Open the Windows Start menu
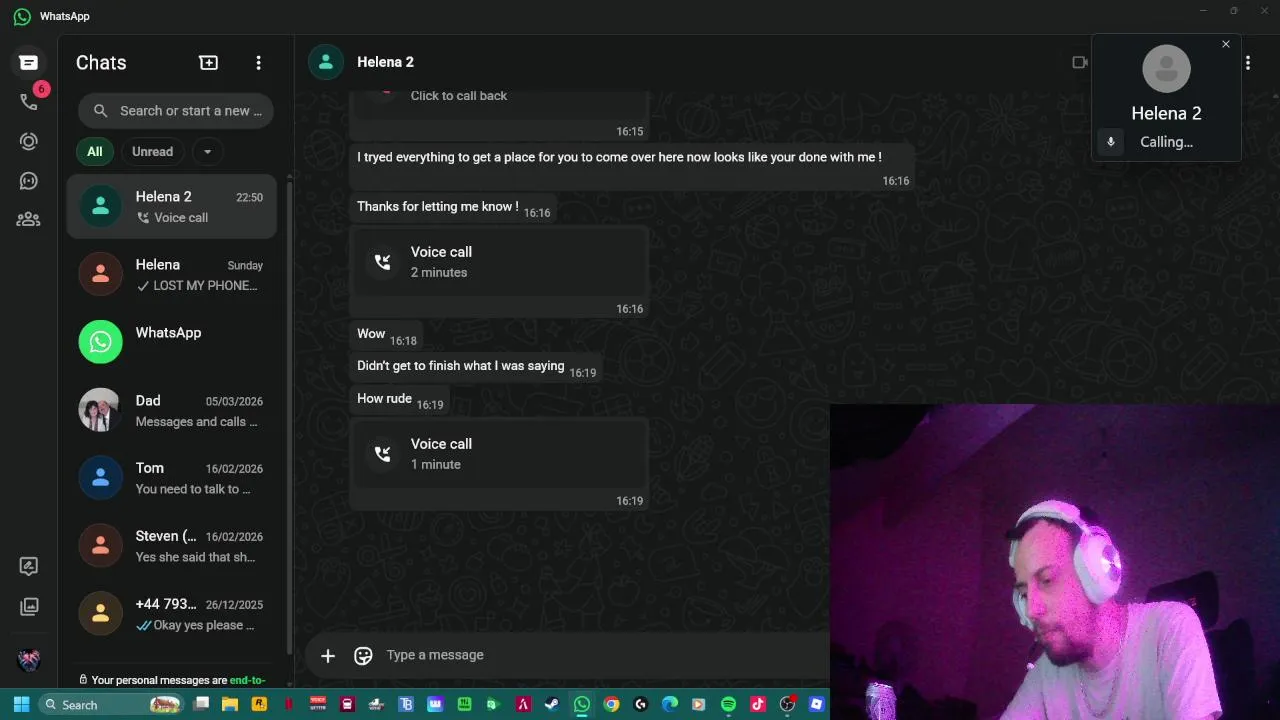 tap(21, 704)
